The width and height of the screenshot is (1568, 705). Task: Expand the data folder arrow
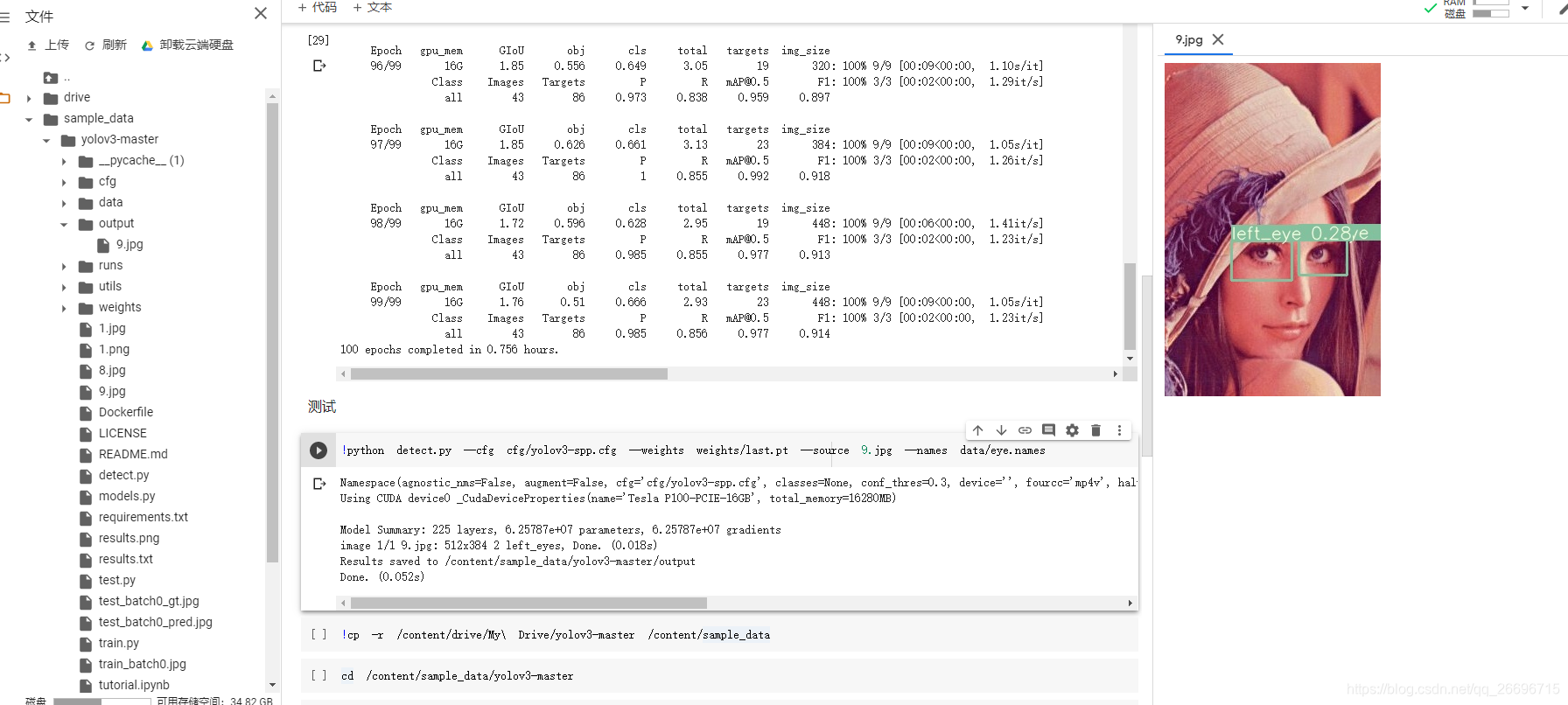pos(64,203)
